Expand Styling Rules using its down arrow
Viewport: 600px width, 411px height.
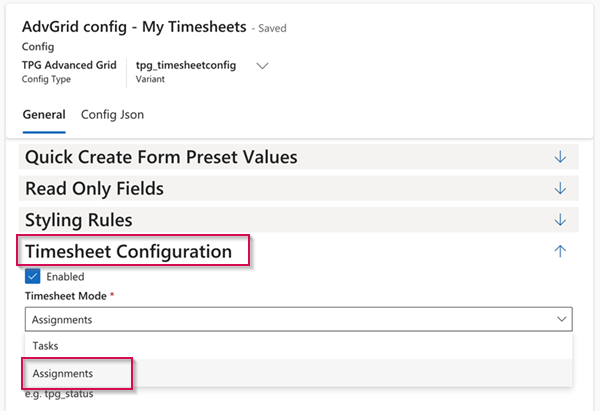pyautogui.click(x=560, y=219)
